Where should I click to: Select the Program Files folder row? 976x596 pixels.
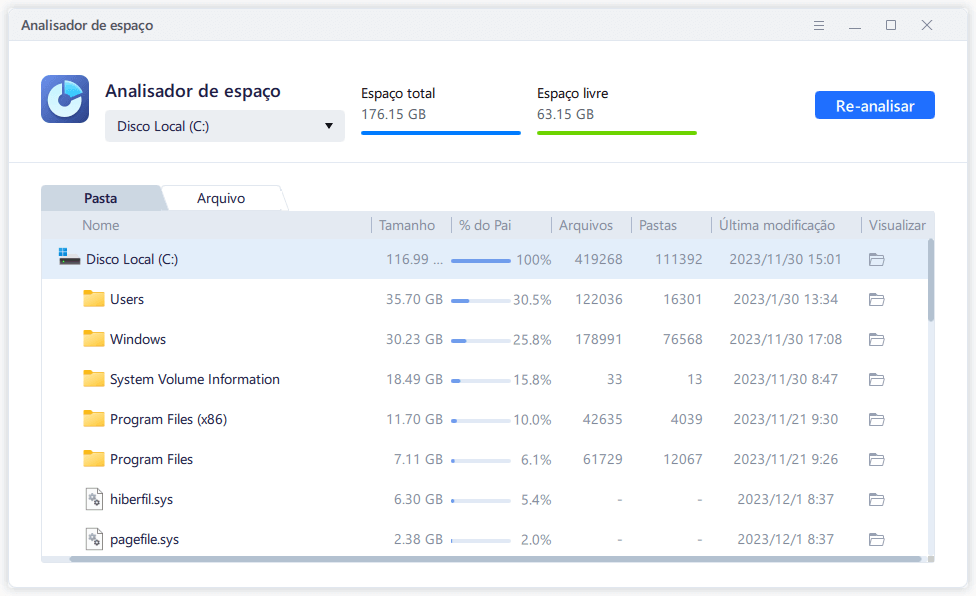tap(151, 459)
